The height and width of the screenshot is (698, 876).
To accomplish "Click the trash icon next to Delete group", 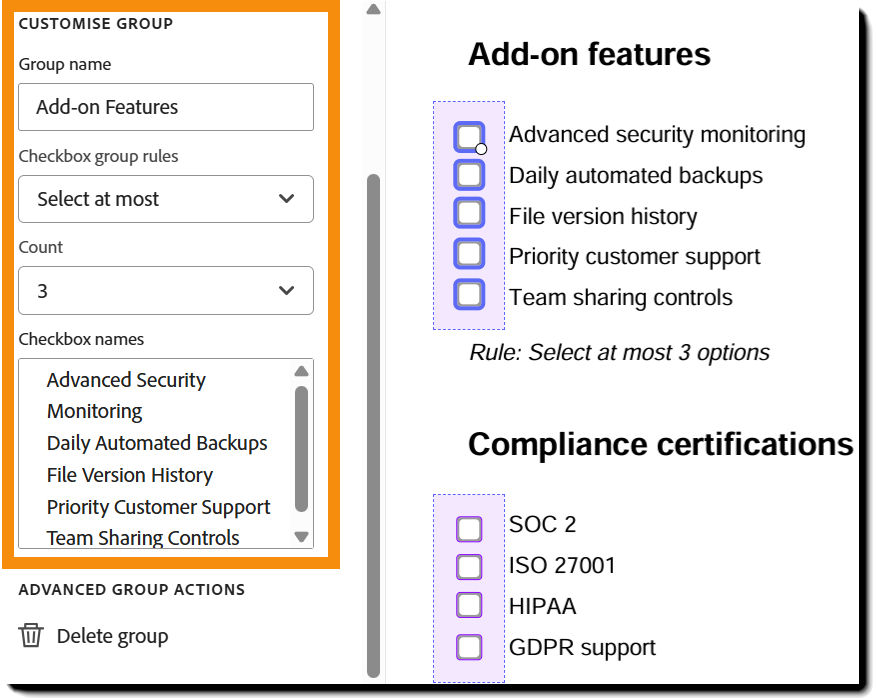I will coord(30,635).
